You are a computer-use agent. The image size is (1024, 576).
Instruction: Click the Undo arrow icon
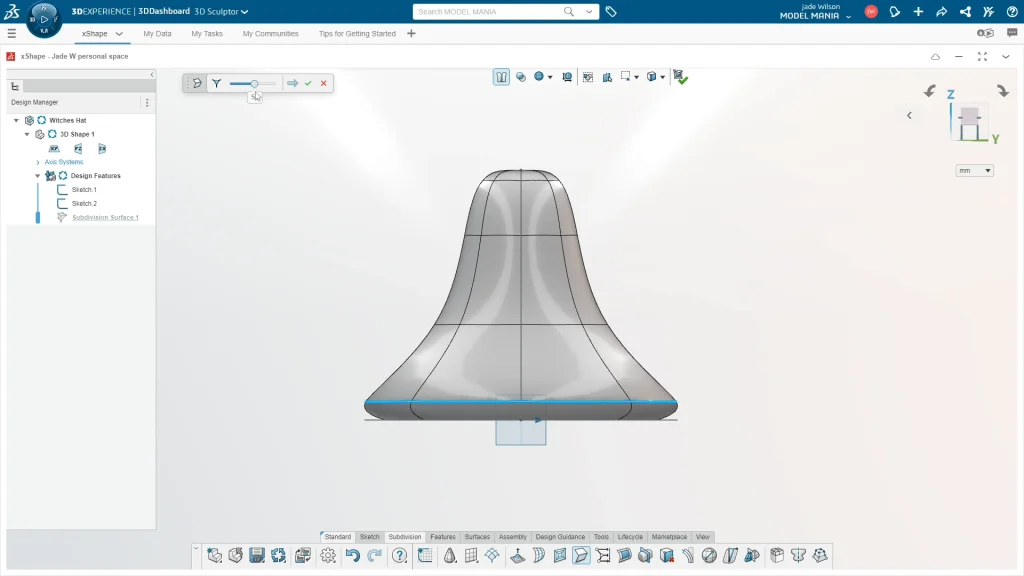[x=352, y=555]
